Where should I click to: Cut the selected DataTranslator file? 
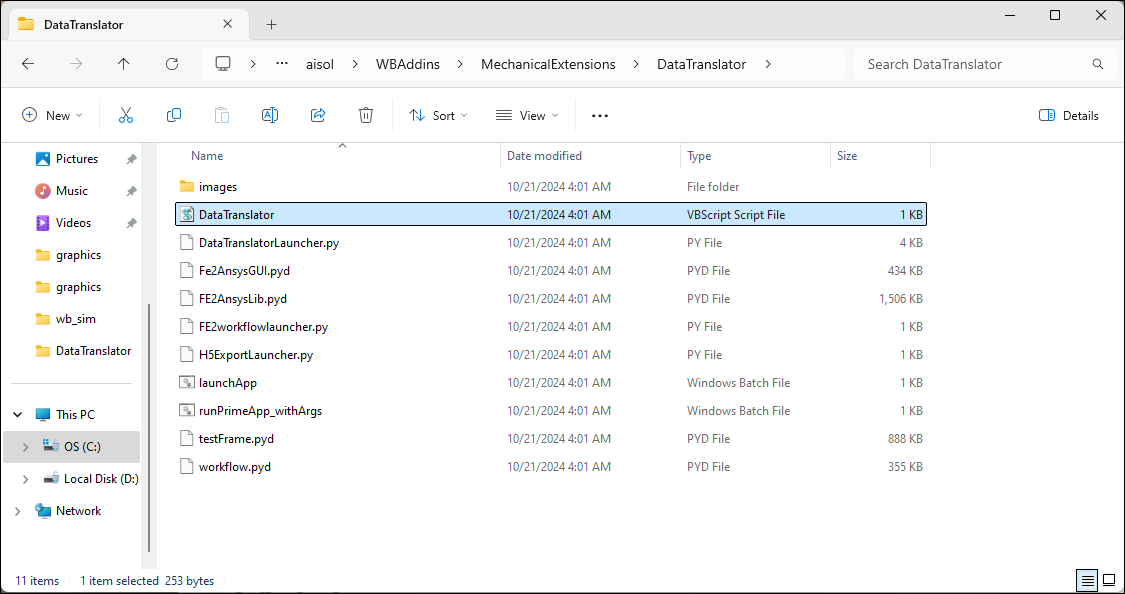(x=126, y=114)
